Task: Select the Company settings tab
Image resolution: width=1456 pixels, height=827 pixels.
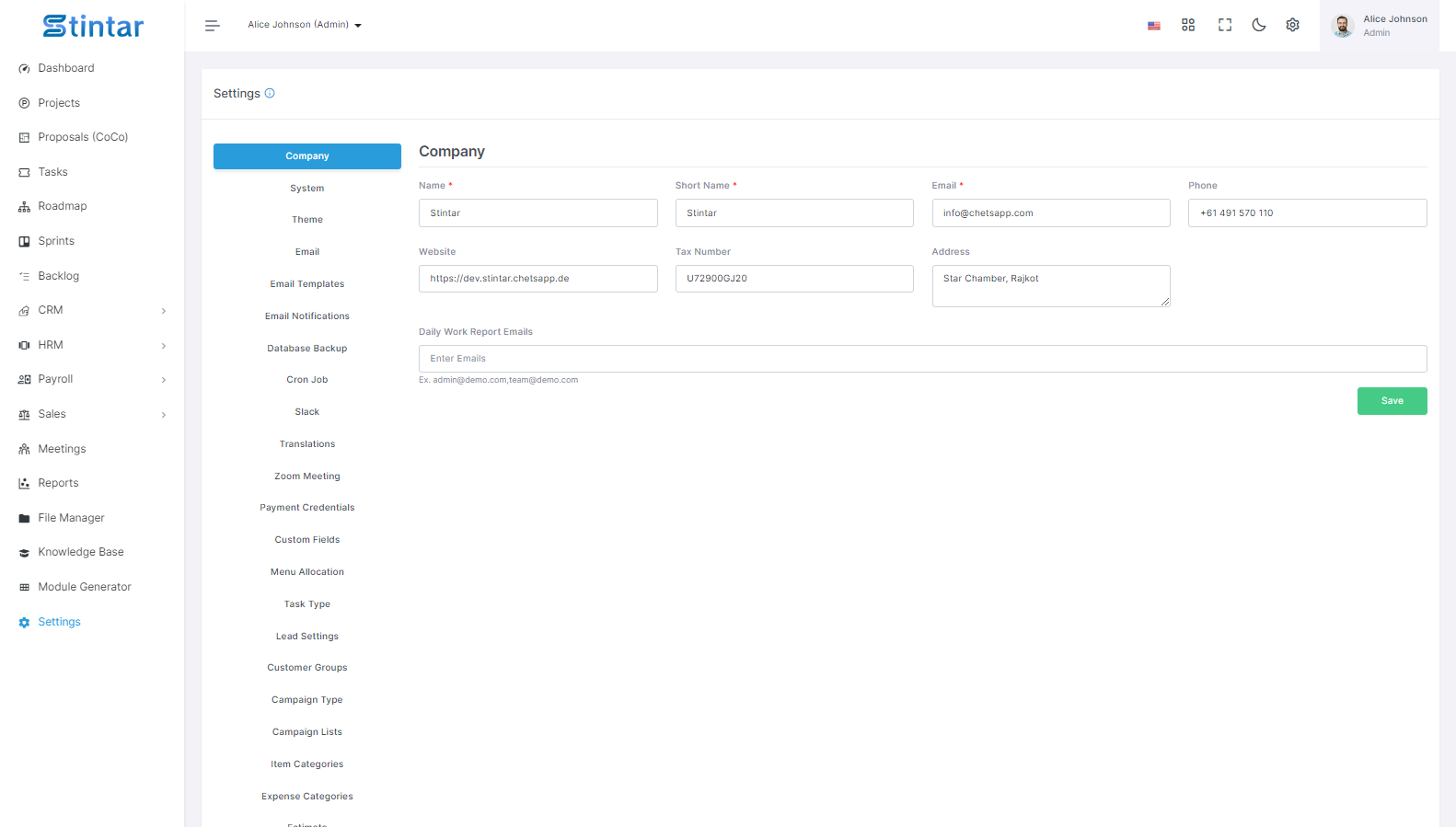Action: coord(307,156)
